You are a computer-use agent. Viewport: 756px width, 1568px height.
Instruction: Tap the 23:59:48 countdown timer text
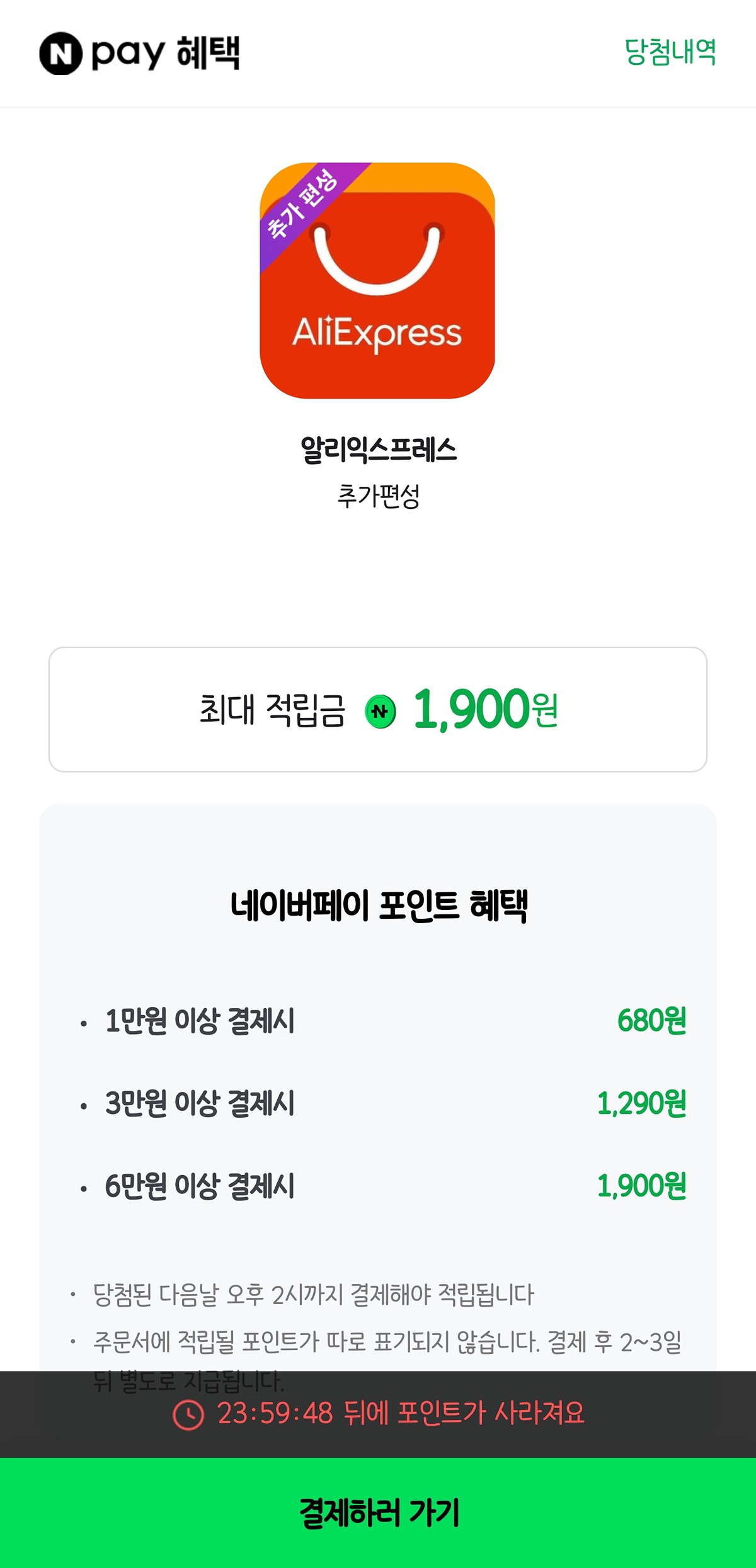click(x=275, y=1414)
